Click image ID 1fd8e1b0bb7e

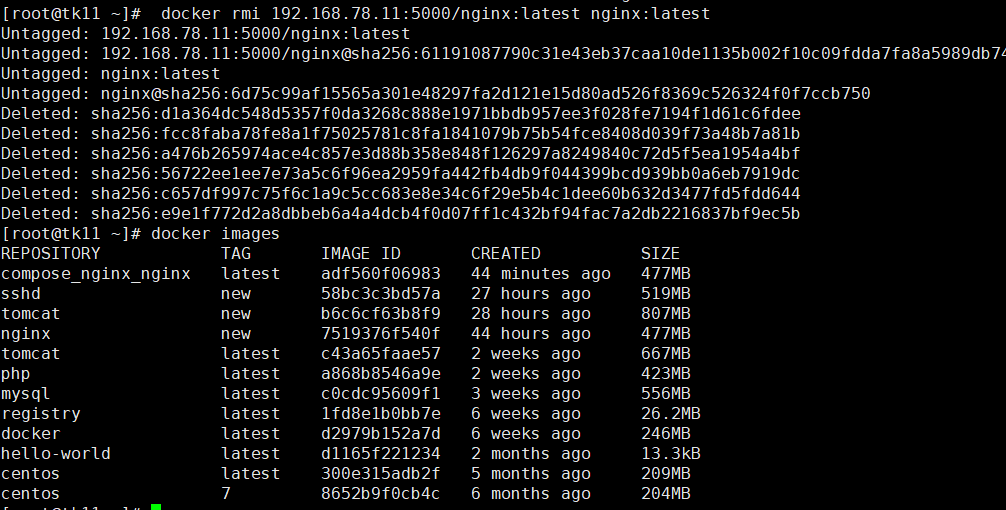tap(381, 414)
